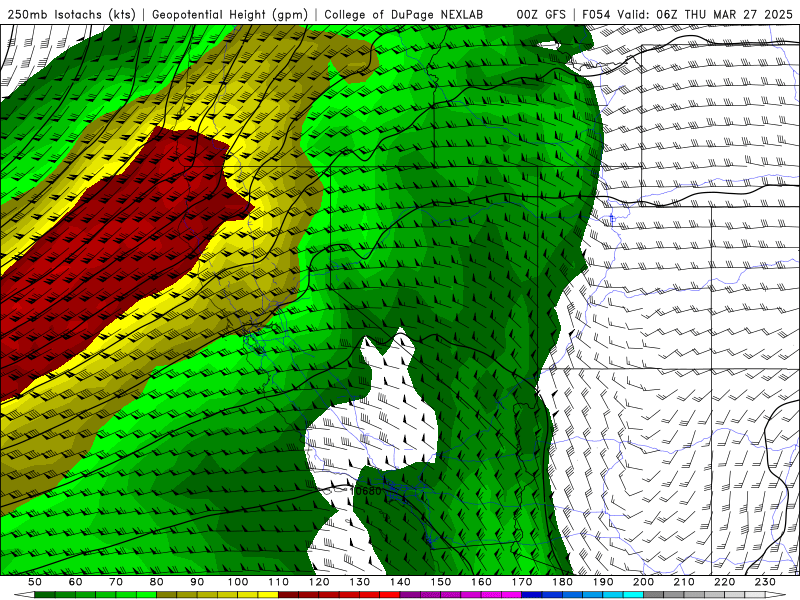
Task: Click the '250mb Isotachs (kts)' title text
Action: pyautogui.click(x=71, y=14)
